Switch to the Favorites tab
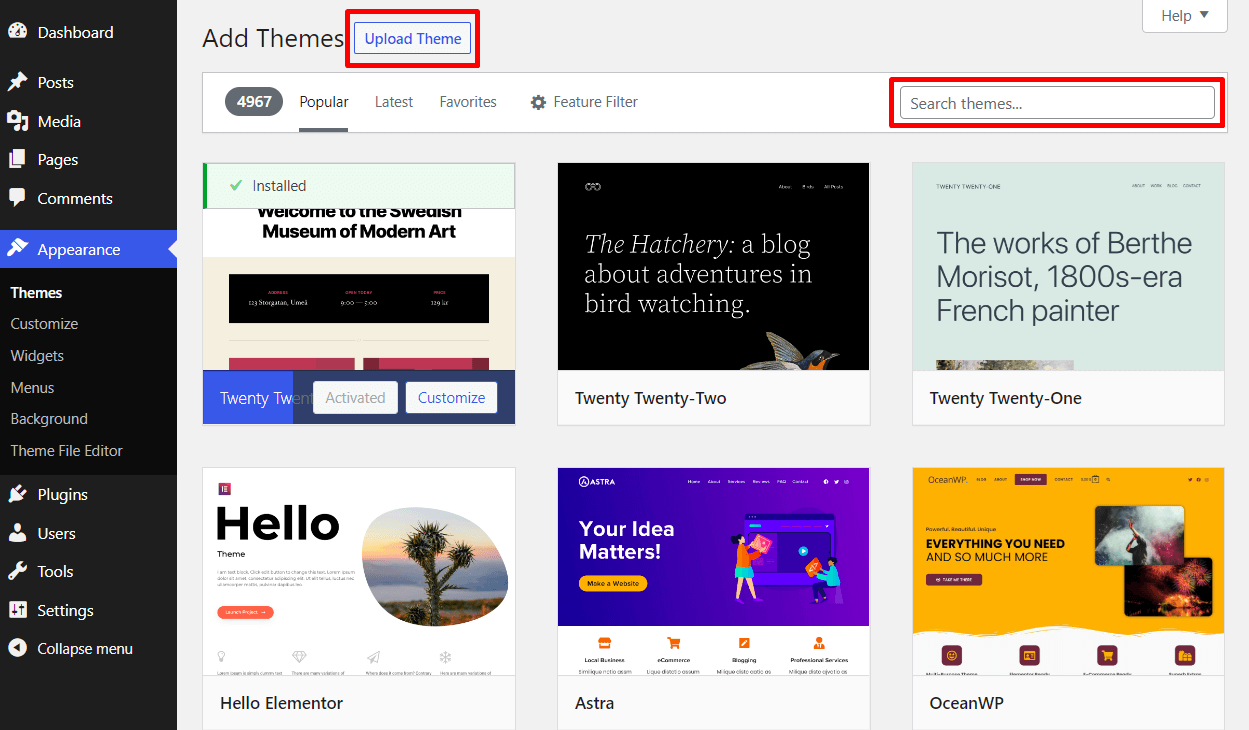Viewport: 1249px width, 730px height. click(468, 102)
